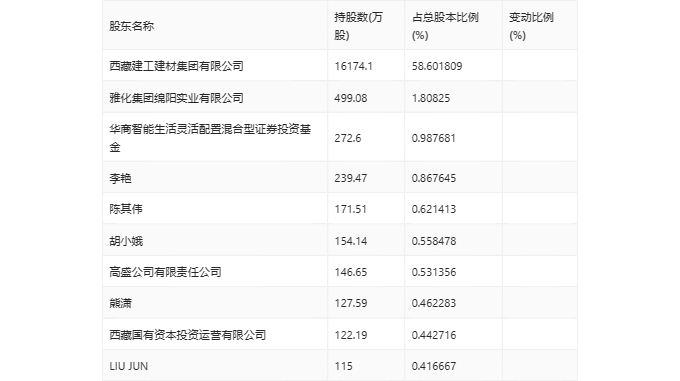This screenshot has width=680, height=381.
Task: Click the percentage 0.867645
Action: pyautogui.click(x=434, y=178)
